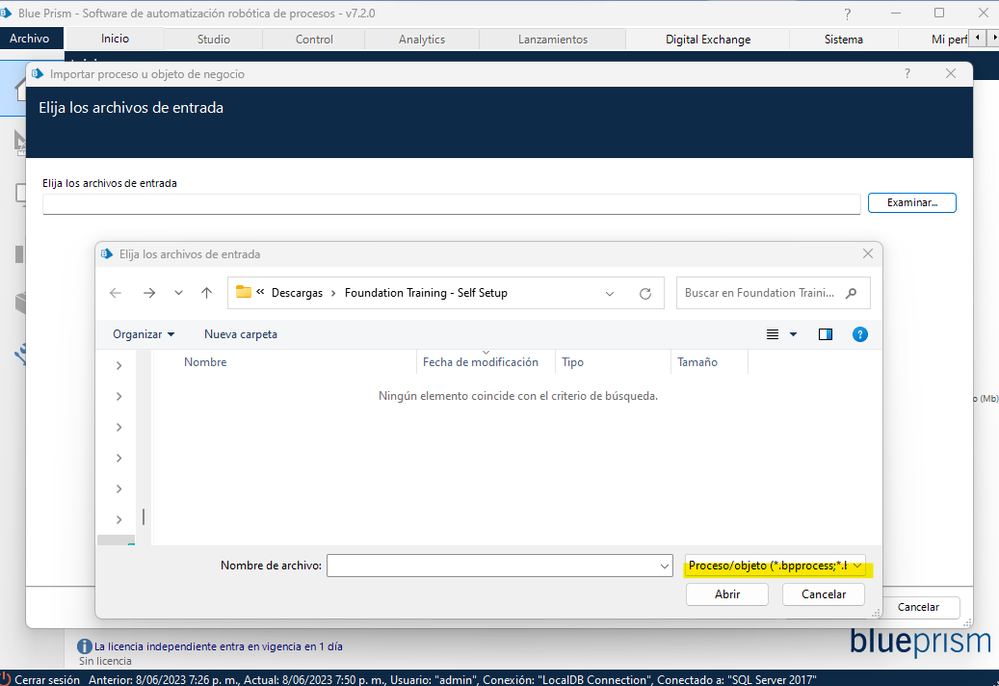Open the Nombre de archivo dropdown arrow
The height and width of the screenshot is (686, 999).
pyautogui.click(x=665, y=566)
